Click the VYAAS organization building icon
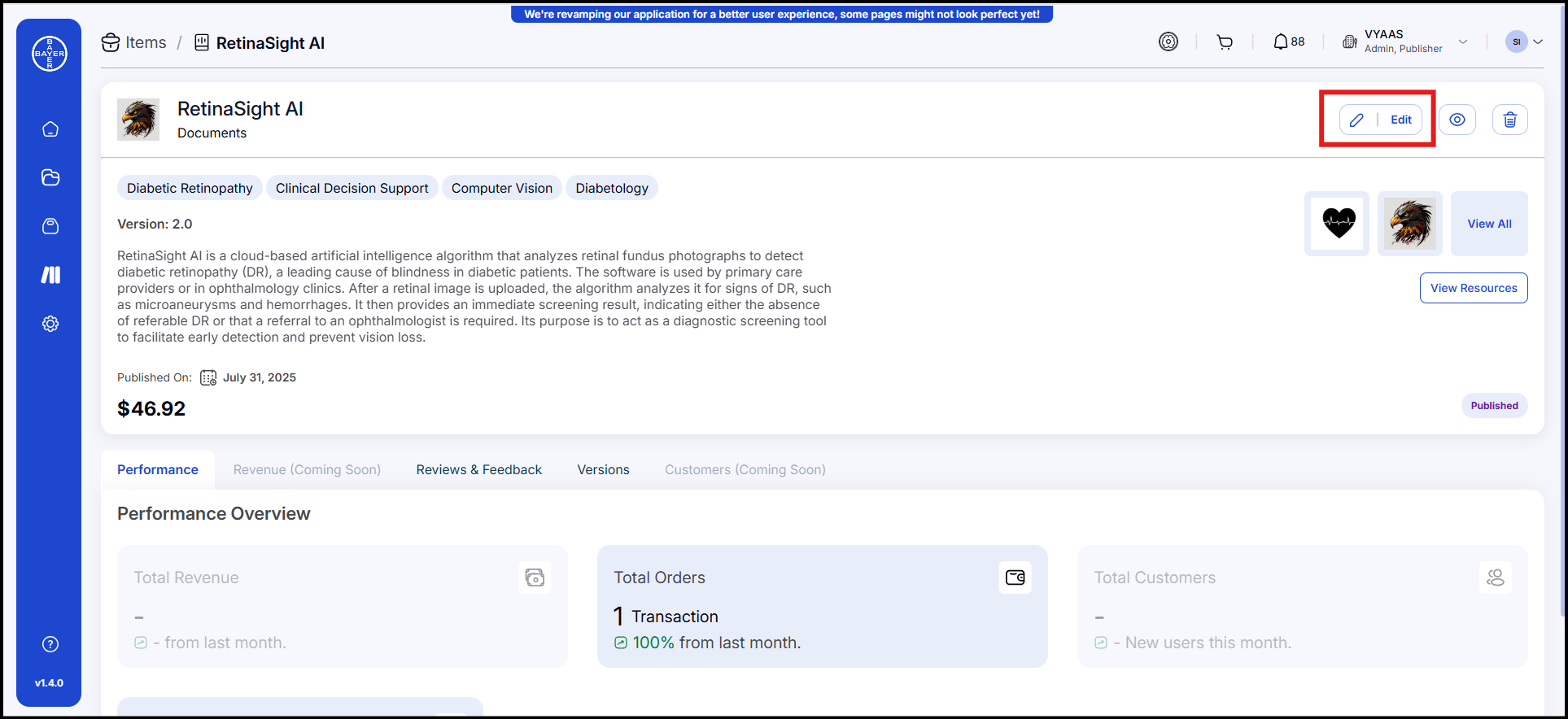This screenshot has width=1568, height=719. tap(1350, 41)
